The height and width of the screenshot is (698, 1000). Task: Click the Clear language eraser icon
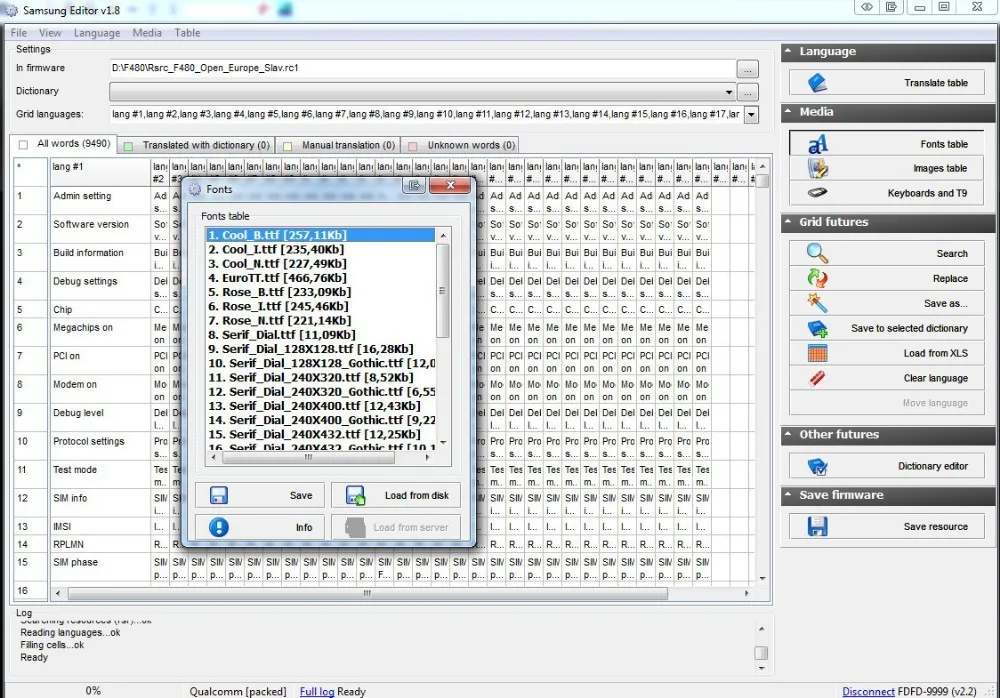point(817,378)
